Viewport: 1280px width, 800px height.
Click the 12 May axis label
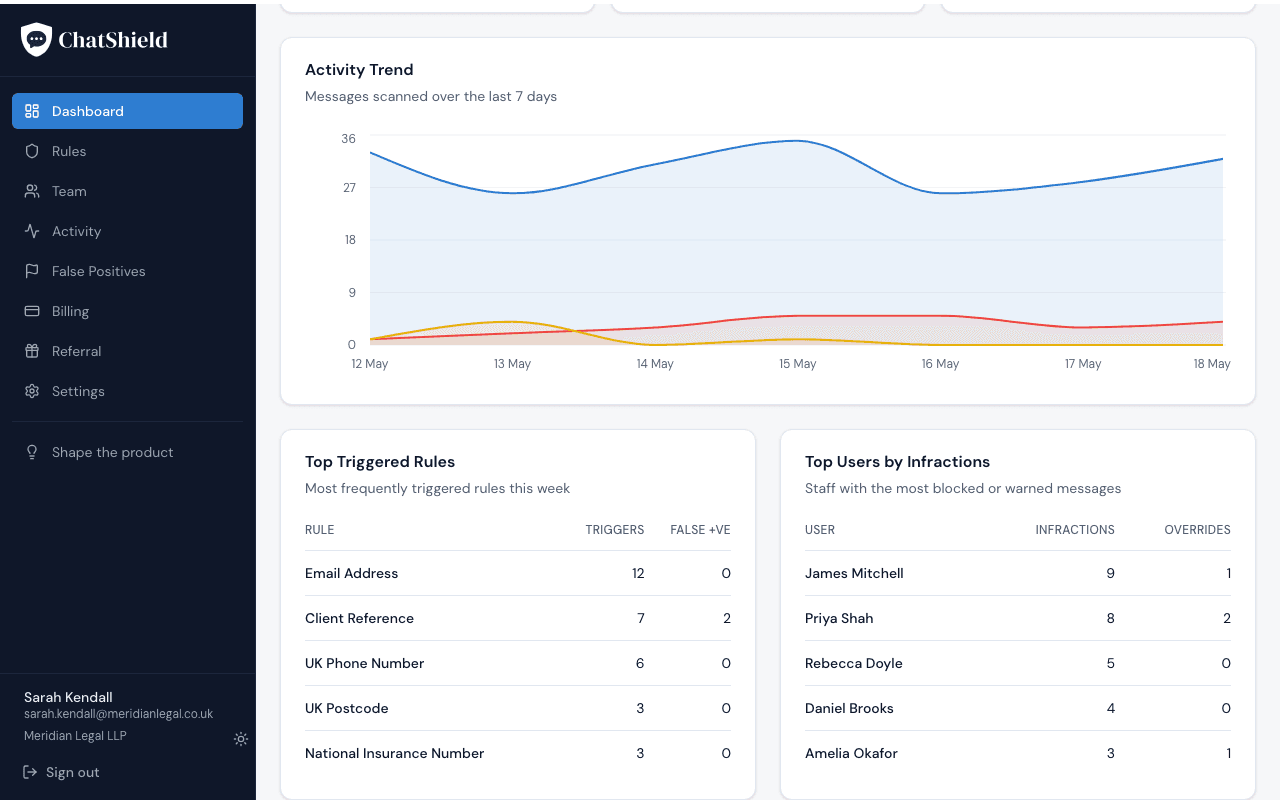pos(370,364)
